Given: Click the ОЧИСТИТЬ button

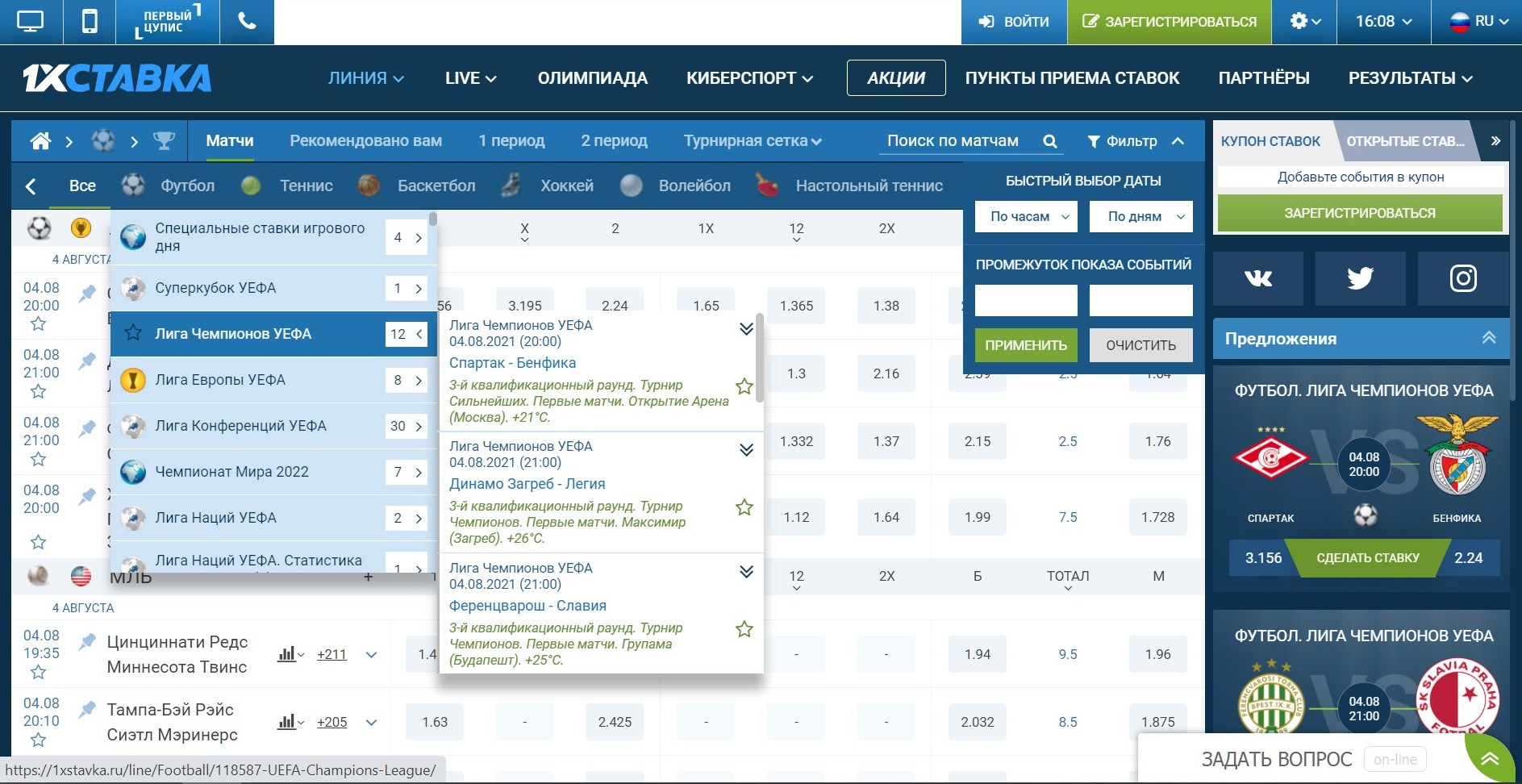Looking at the screenshot, I should pyautogui.click(x=1140, y=345).
